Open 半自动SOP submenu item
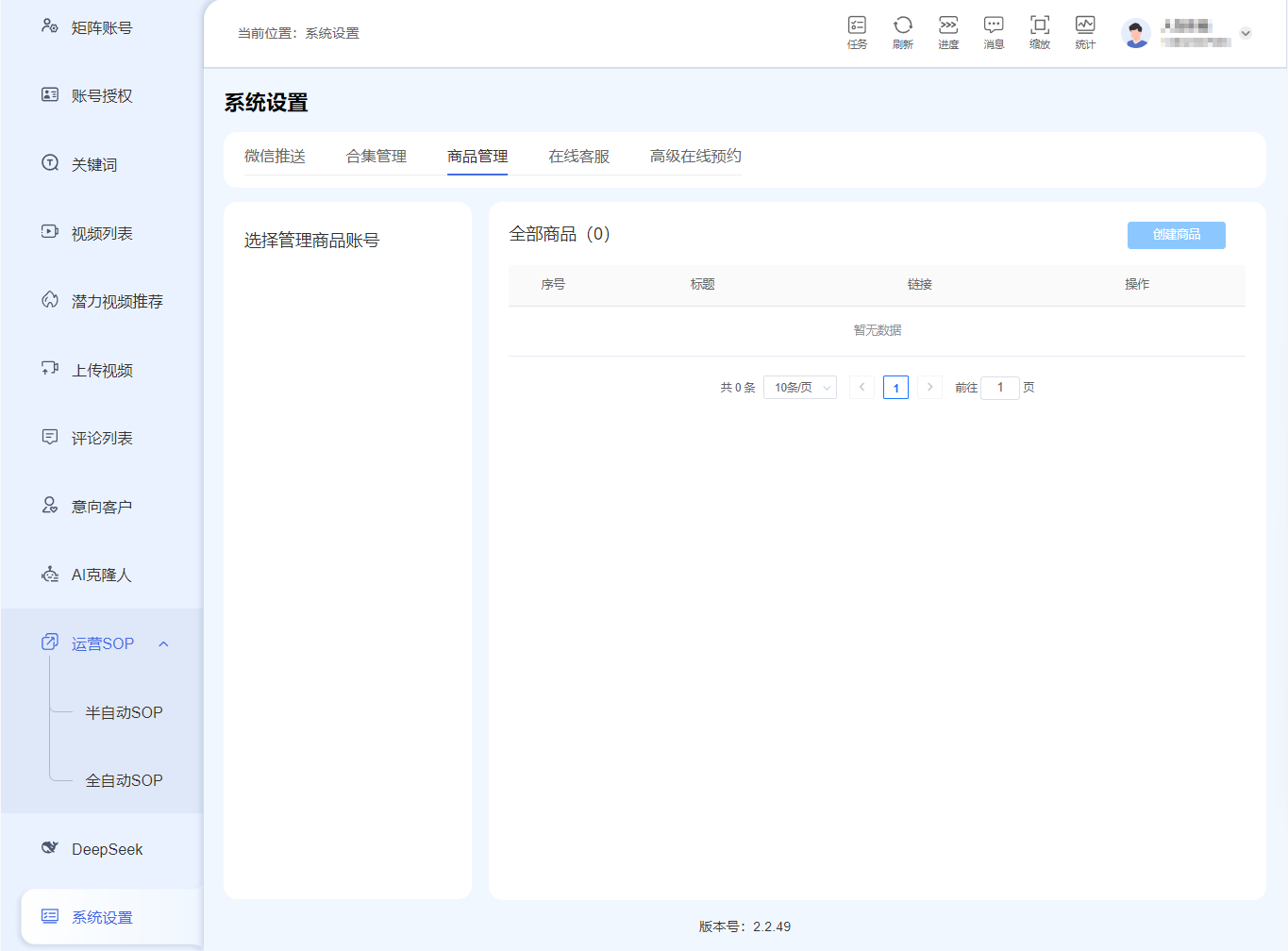 [x=124, y=712]
